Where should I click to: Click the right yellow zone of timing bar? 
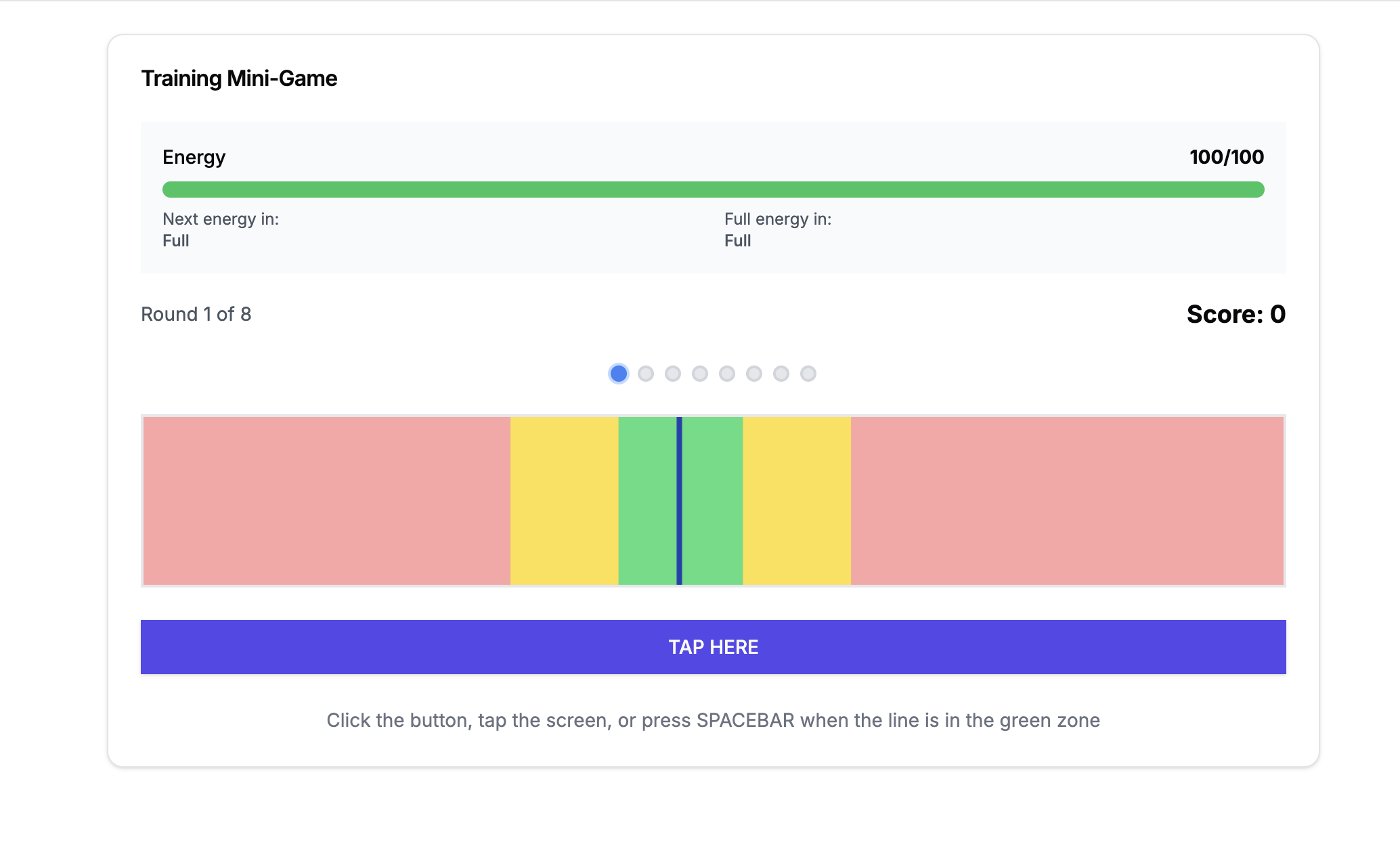coord(797,501)
